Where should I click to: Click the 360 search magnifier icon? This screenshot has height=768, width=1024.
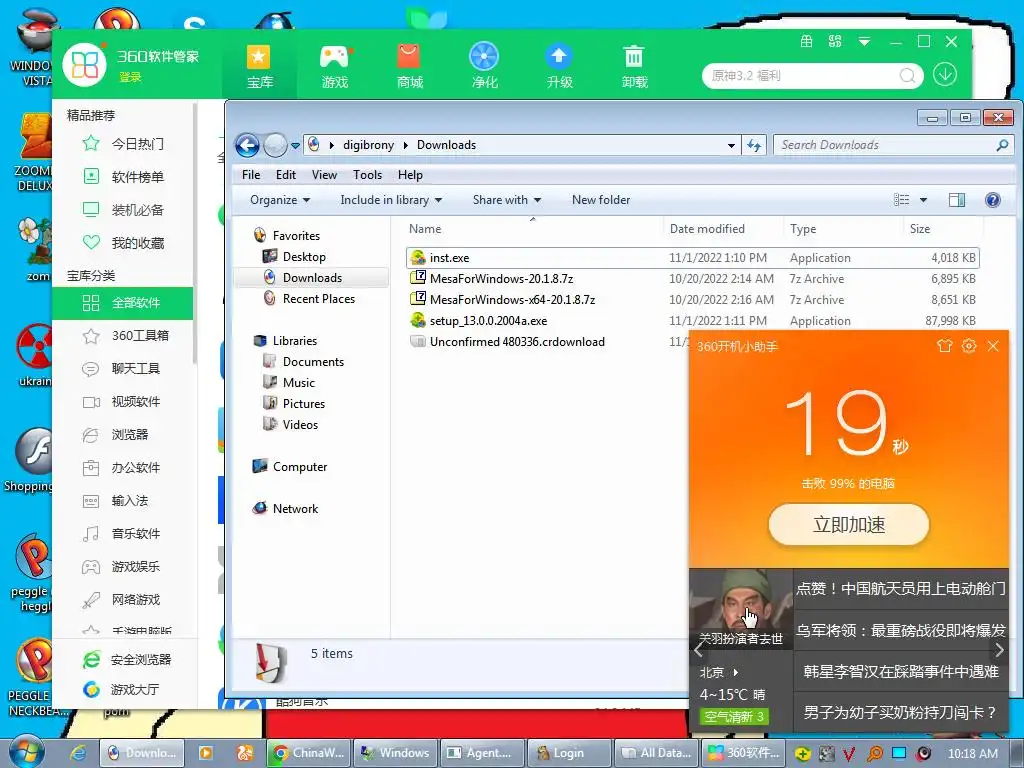[x=907, y=76]
